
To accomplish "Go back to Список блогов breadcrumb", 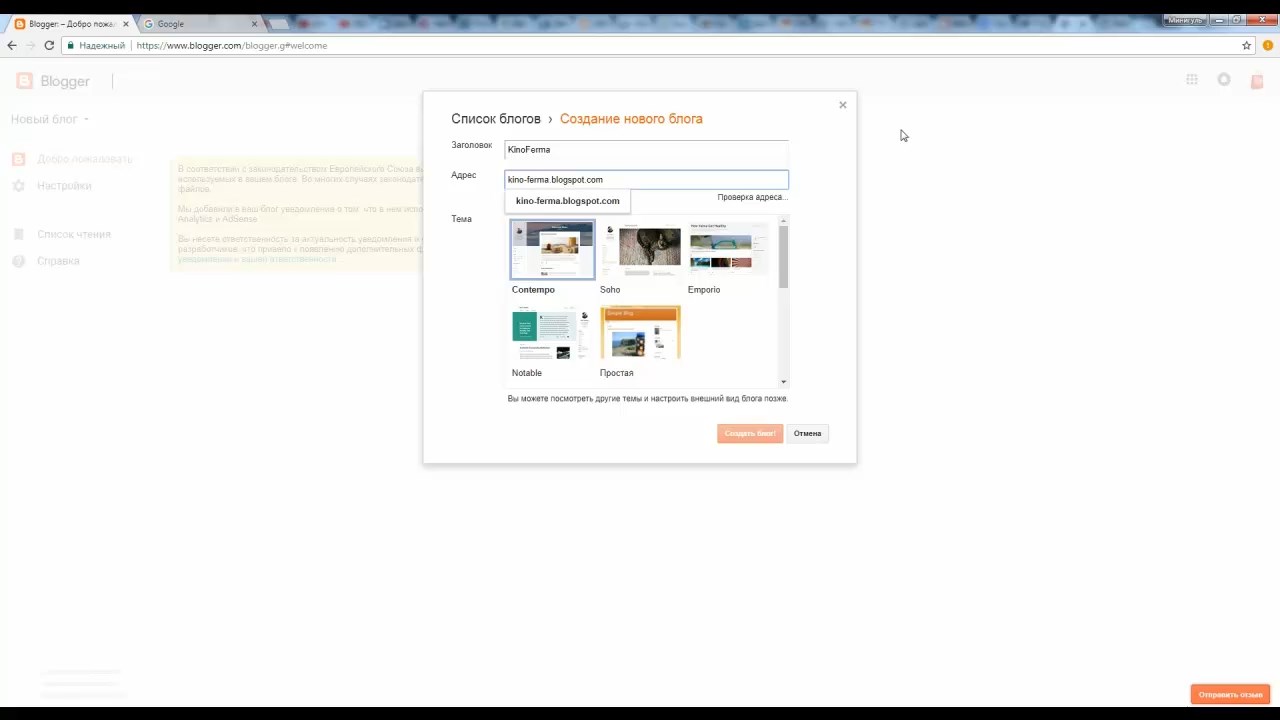I will coord(495,119).
